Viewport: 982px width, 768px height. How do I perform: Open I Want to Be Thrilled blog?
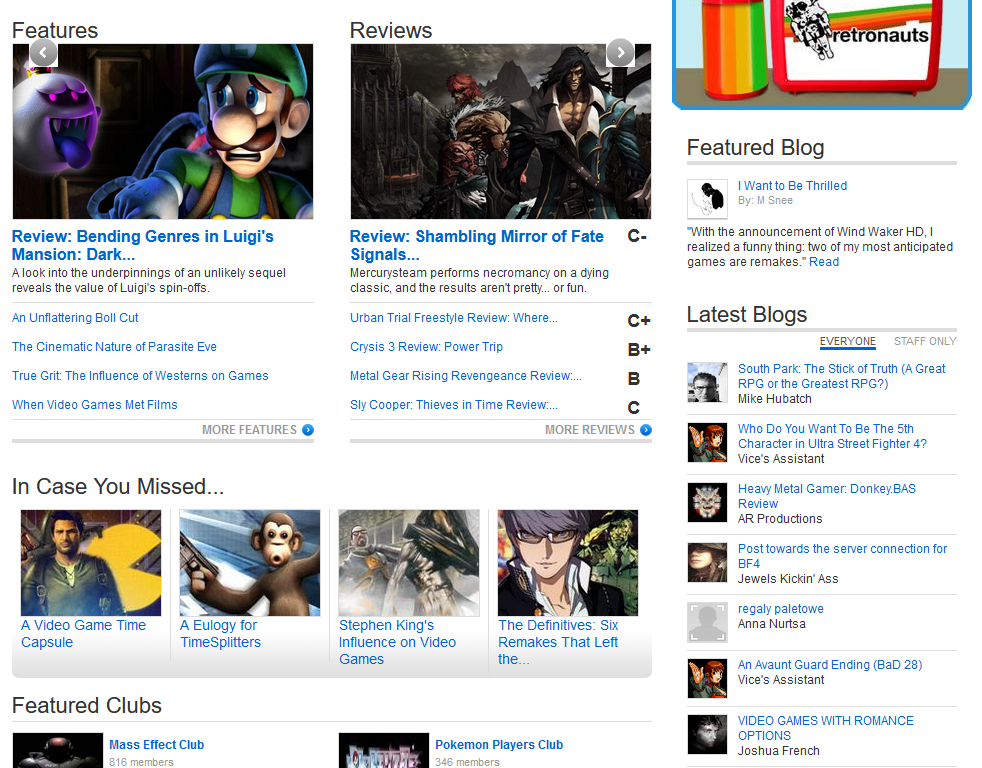[x=792, y=185]
